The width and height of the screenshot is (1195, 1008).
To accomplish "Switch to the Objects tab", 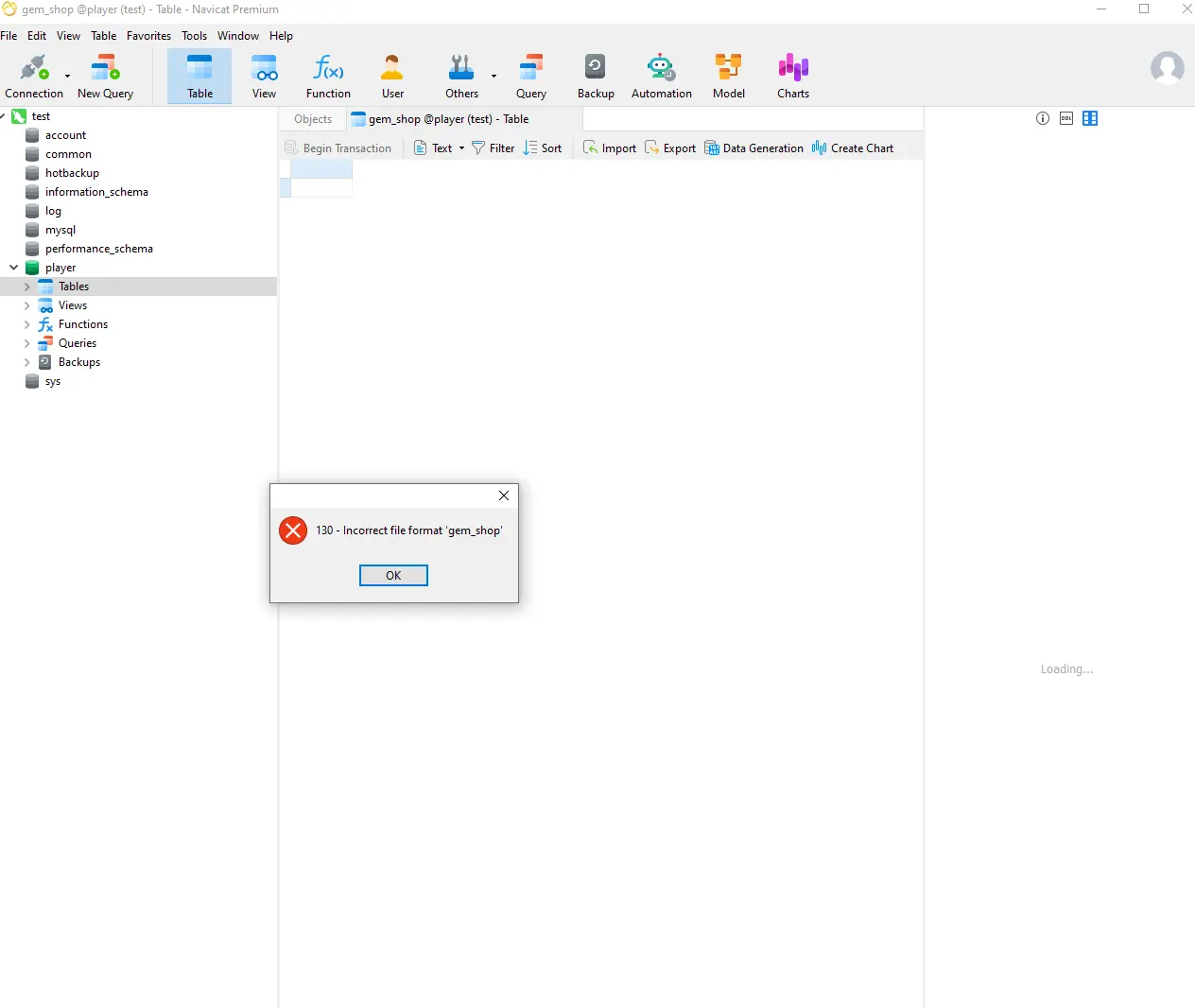I will (x=313, y=119).
